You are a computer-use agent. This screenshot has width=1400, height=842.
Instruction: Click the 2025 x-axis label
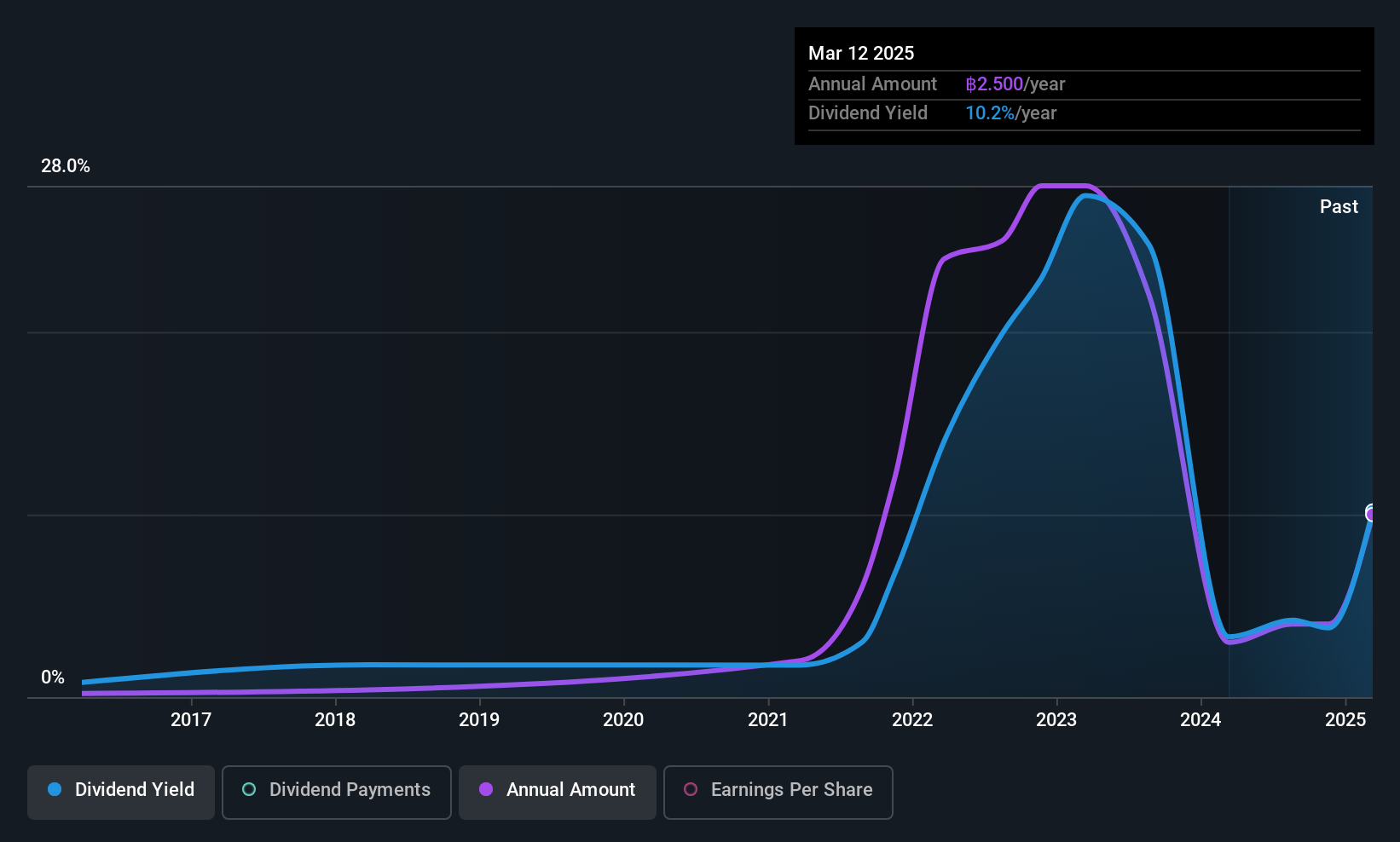(1345, 720)
